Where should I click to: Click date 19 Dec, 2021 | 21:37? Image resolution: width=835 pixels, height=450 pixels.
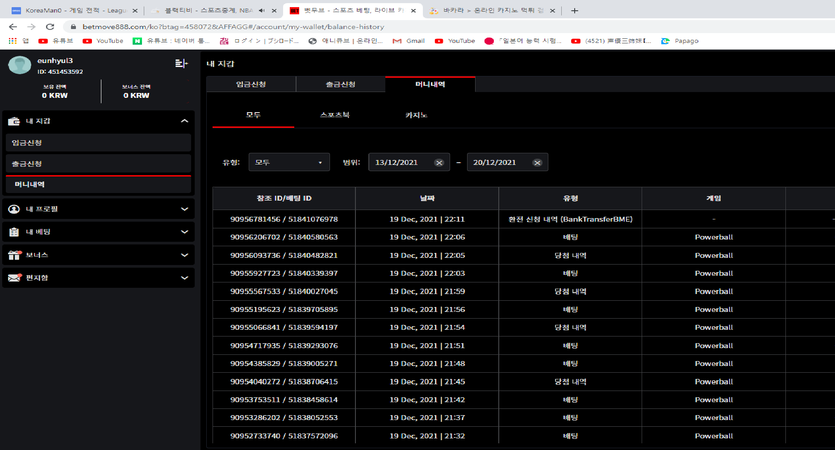(x=427, y=418)
